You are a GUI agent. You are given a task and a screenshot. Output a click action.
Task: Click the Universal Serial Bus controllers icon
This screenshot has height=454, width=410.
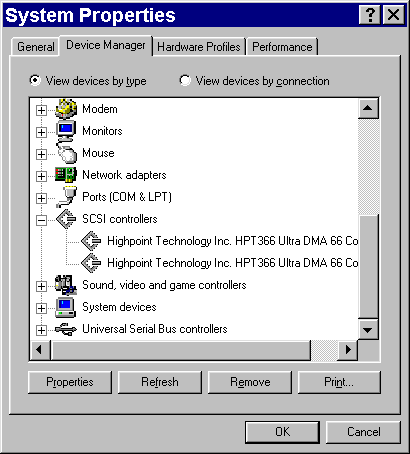(x=66, y=329)
